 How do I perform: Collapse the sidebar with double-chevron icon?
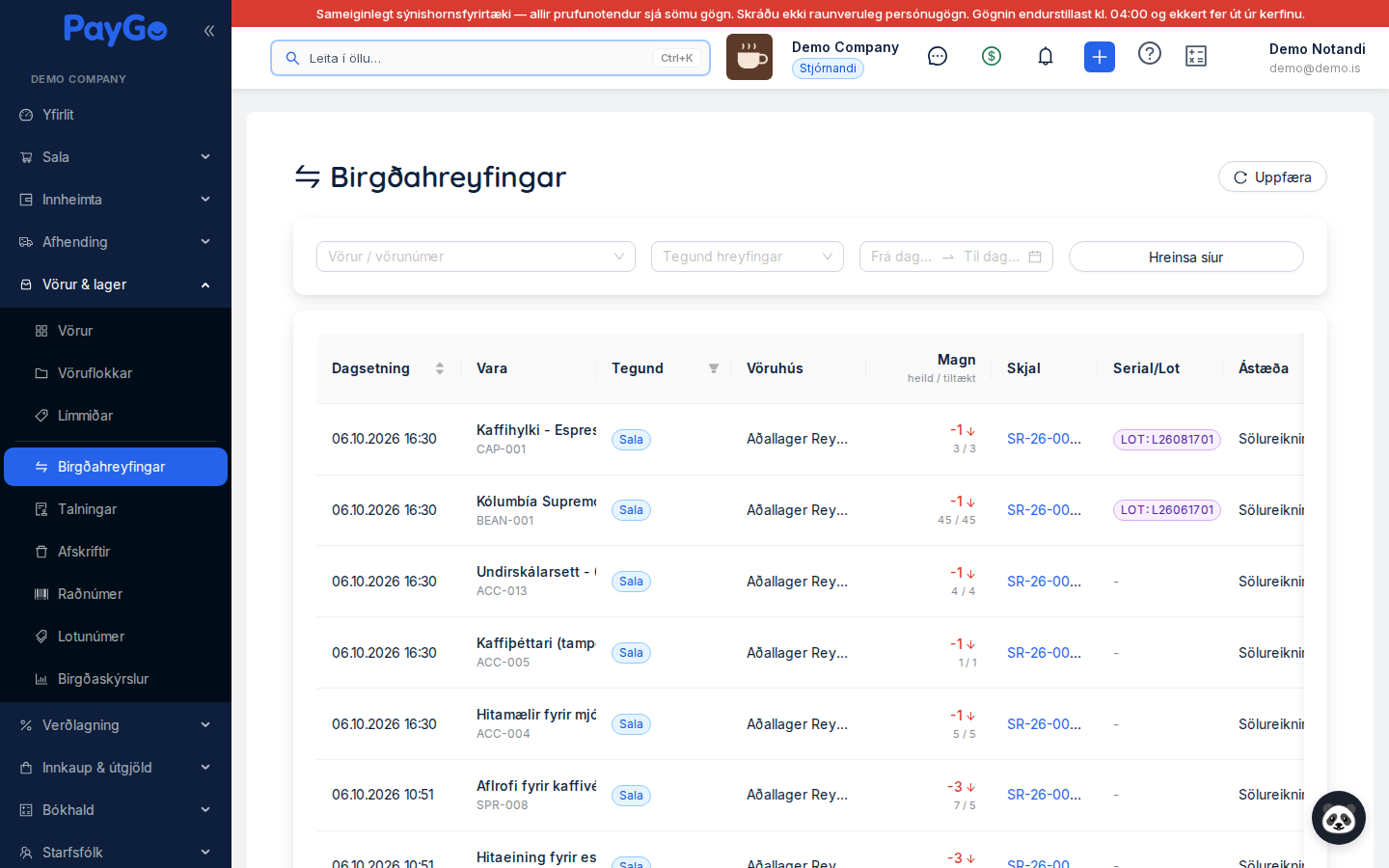(208, 31)
